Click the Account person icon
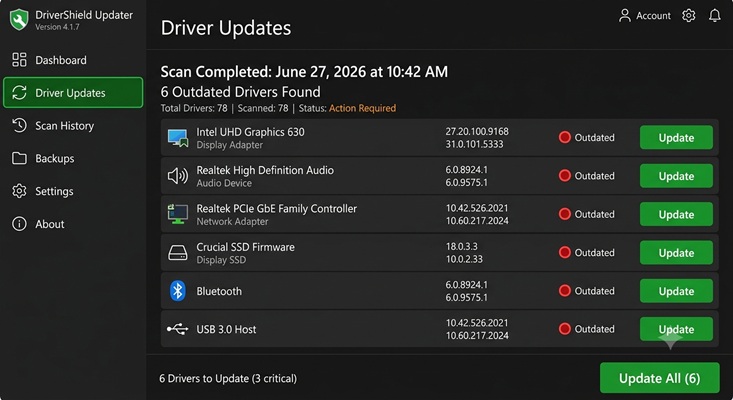Image resolution: width=733 pixels, height=400 pixels. pos(625,15)
